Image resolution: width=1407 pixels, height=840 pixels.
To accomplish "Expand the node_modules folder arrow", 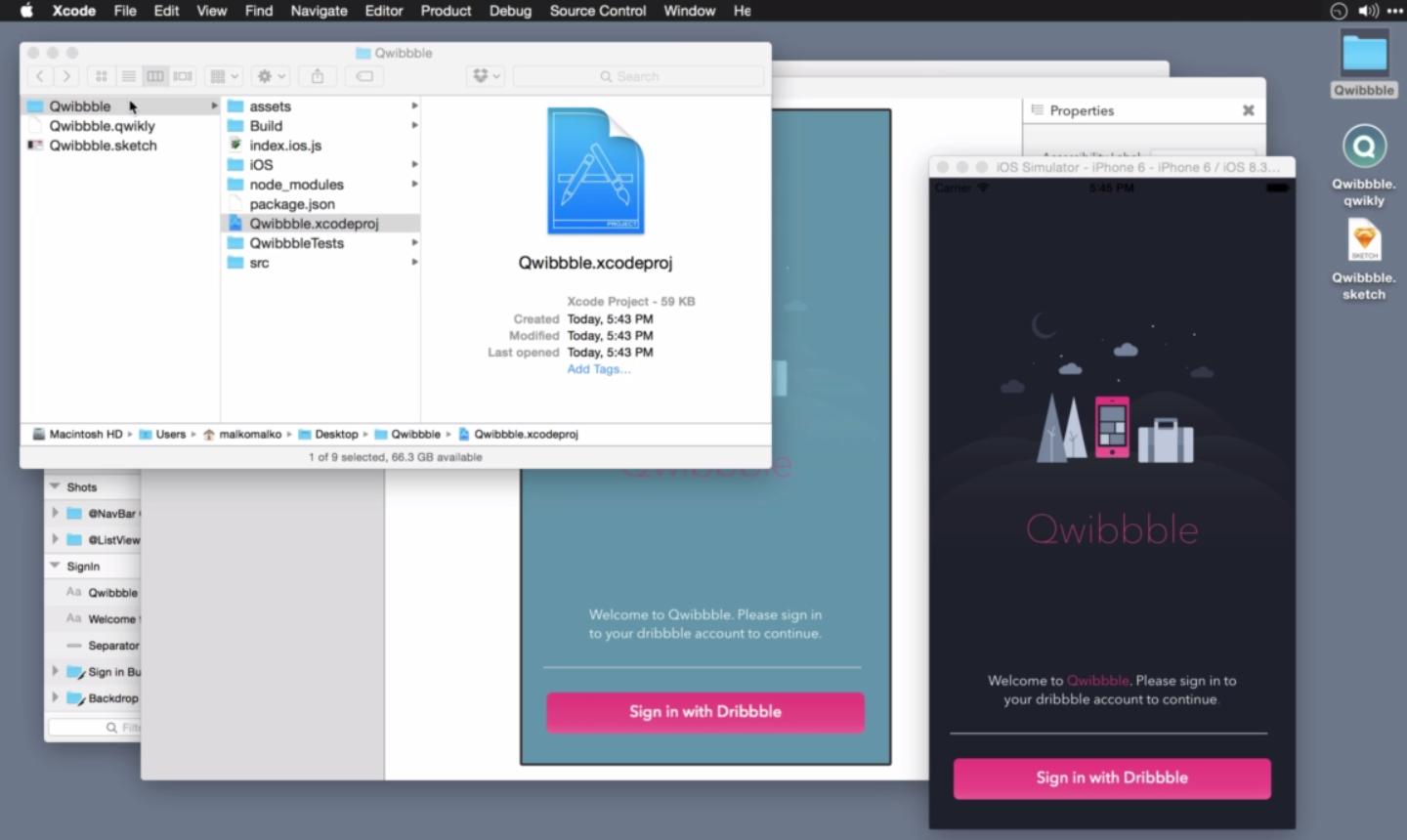I will (414, 185).
